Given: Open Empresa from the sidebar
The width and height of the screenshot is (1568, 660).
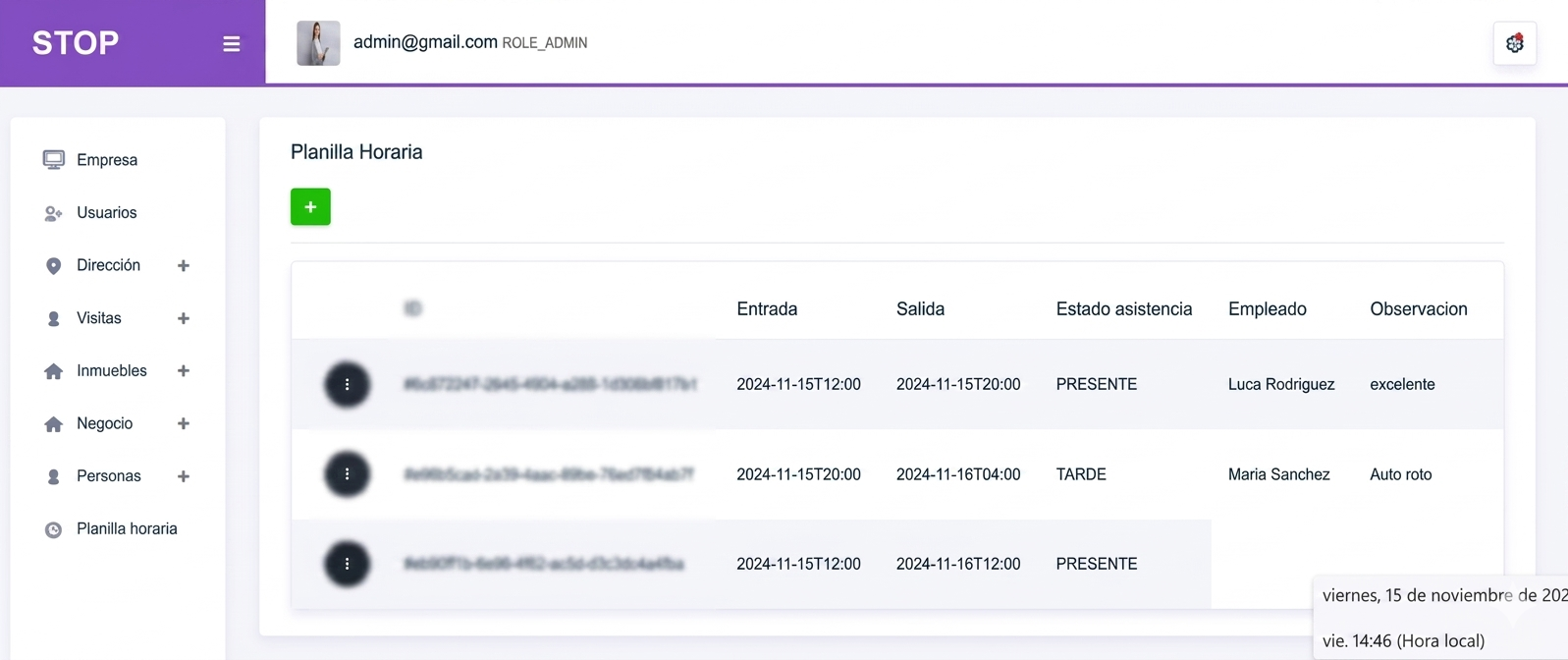Looking at the screenshot, I should click(106, 160).
